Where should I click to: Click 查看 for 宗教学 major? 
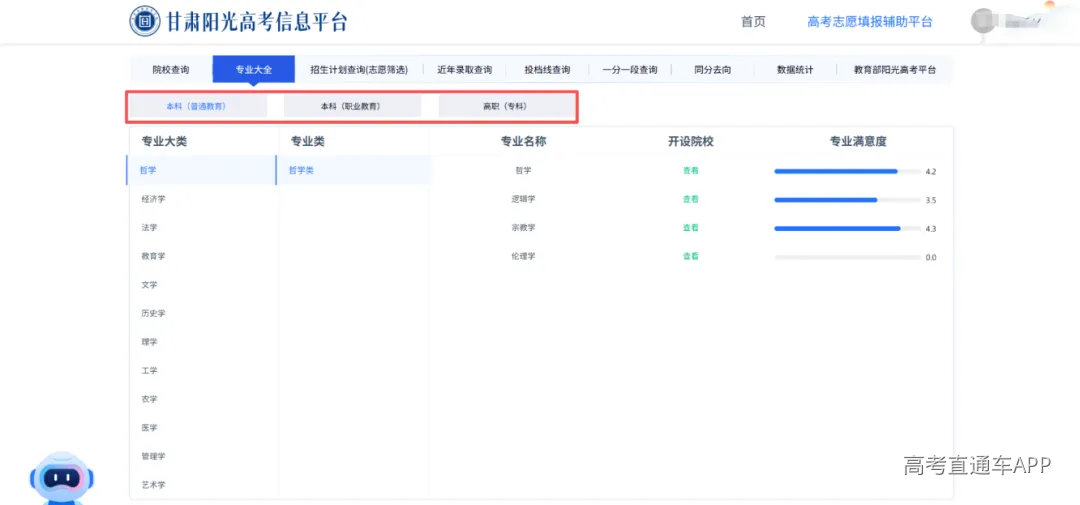[x=691, y=227]
